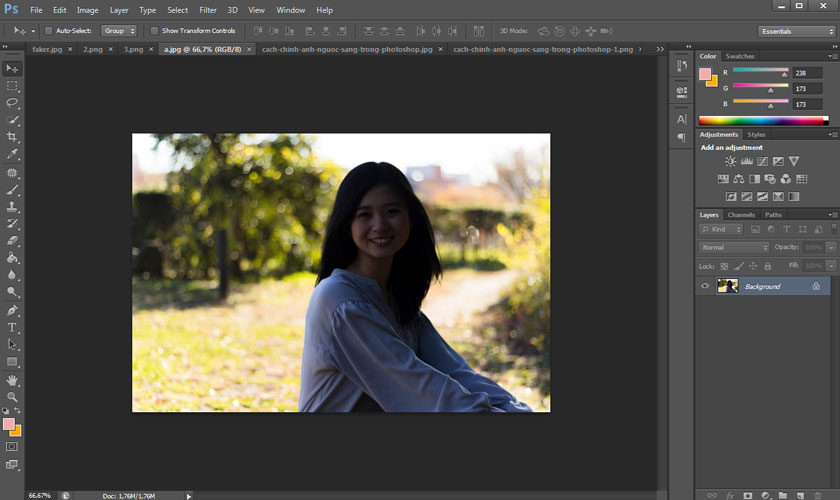
Task: Pick the Eyedropper tool
Action: coord(12,154)
